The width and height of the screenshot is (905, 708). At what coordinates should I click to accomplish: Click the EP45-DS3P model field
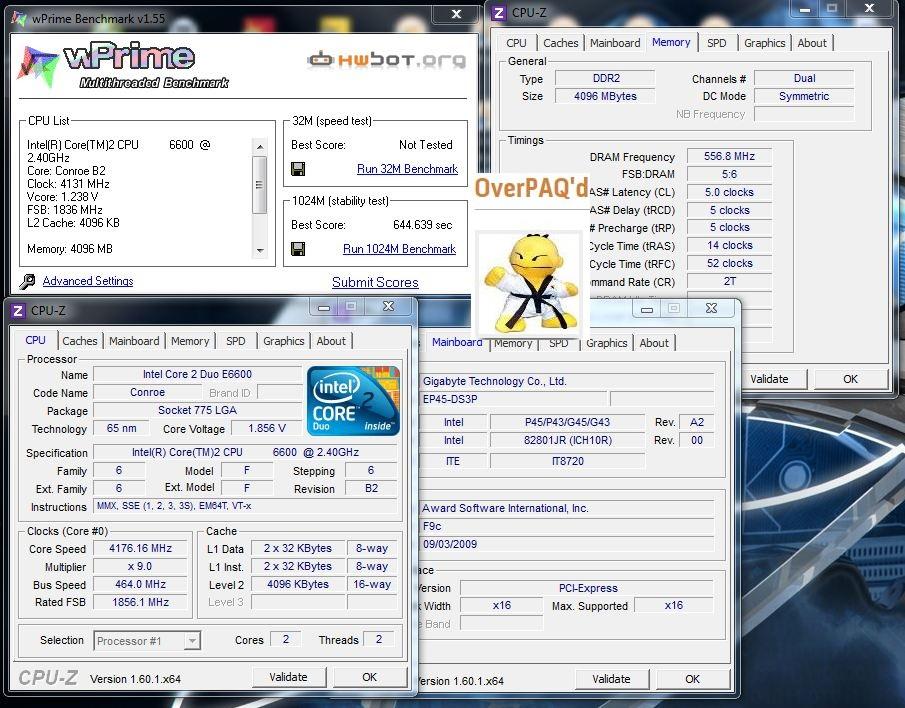pos(513,399)
